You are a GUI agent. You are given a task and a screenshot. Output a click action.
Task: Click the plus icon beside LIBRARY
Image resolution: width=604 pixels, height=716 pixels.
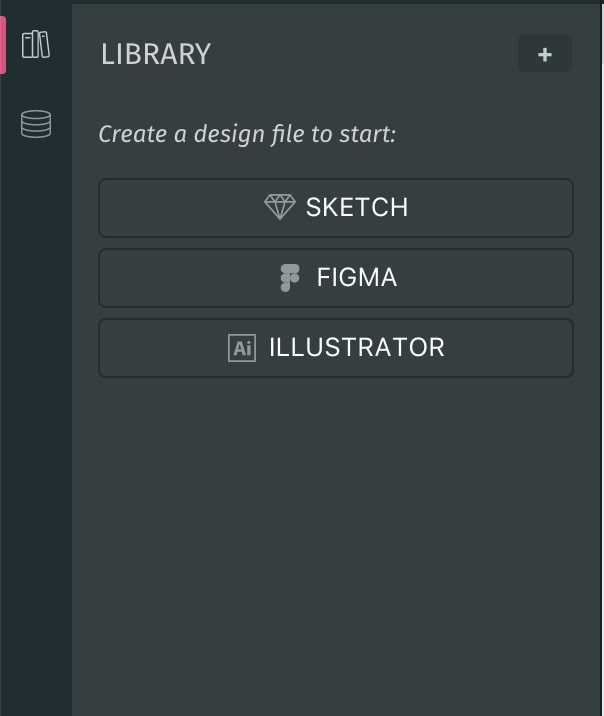tap(545, 55)
